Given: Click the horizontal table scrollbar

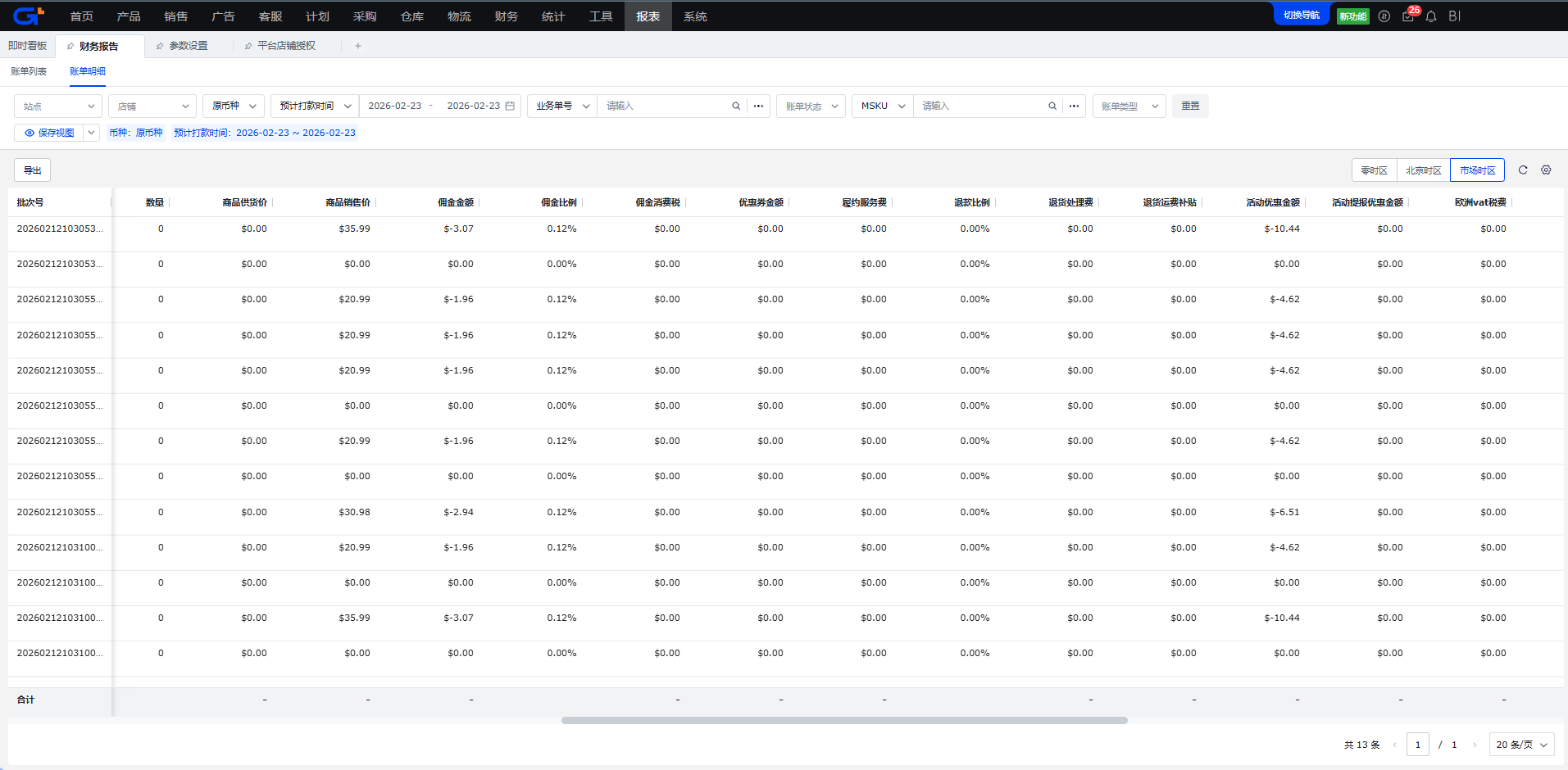Looking at the screenshot, I should 844,721.
